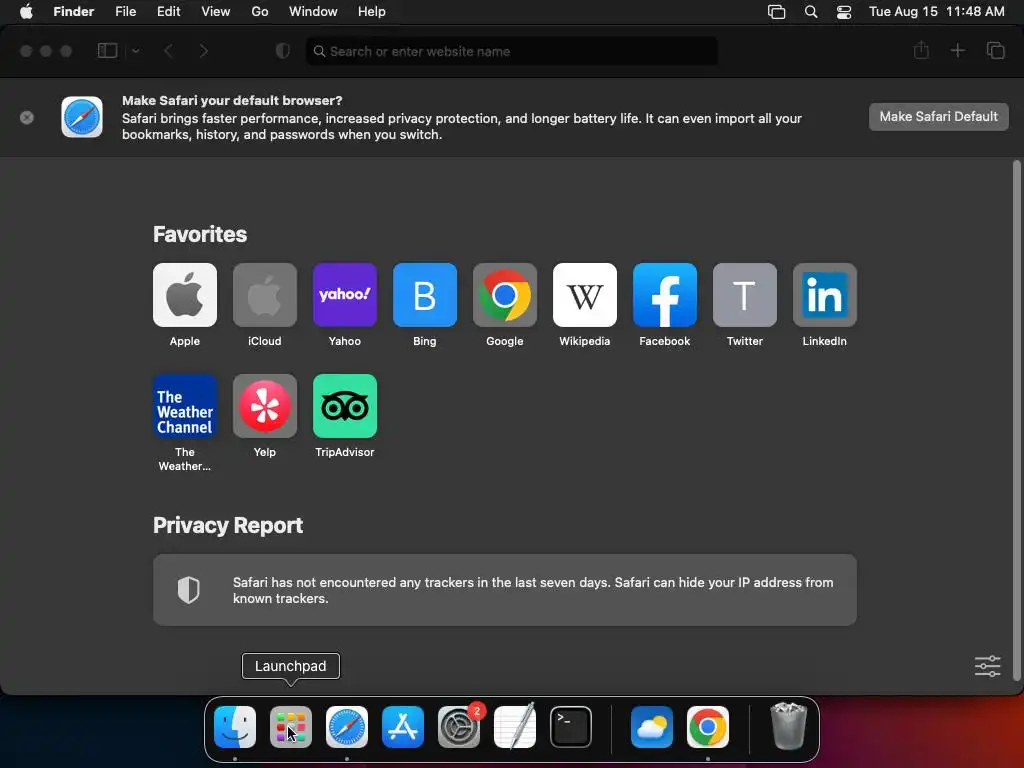This screenshot has width=1024, height=768.
Task: Open the View menu
Action: tap(216, 12)
